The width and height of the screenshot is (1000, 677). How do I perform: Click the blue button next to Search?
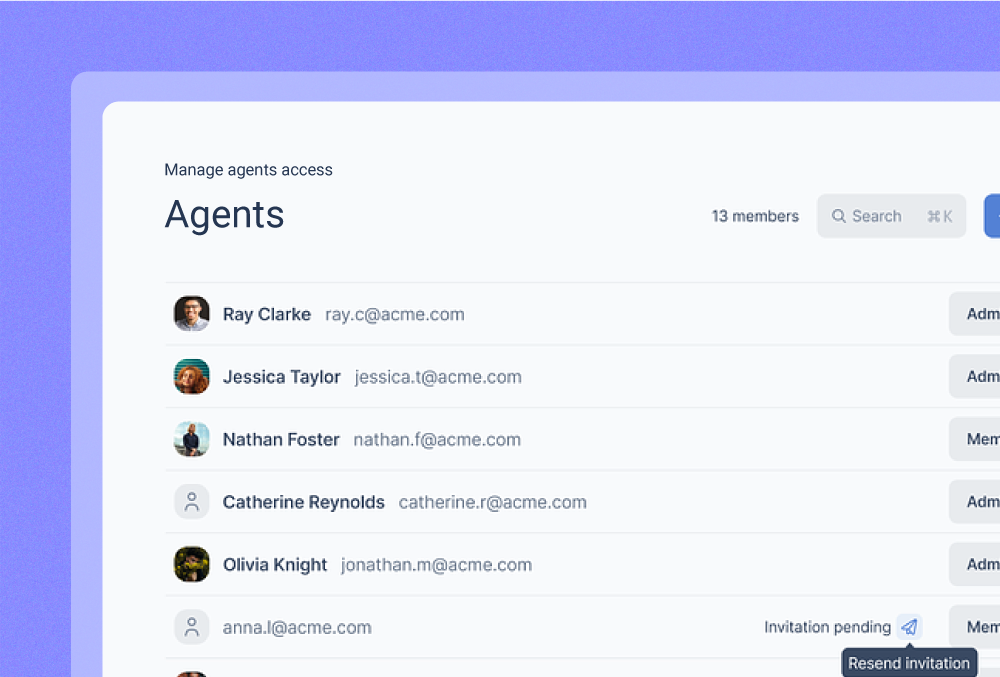tap(992, 216)
